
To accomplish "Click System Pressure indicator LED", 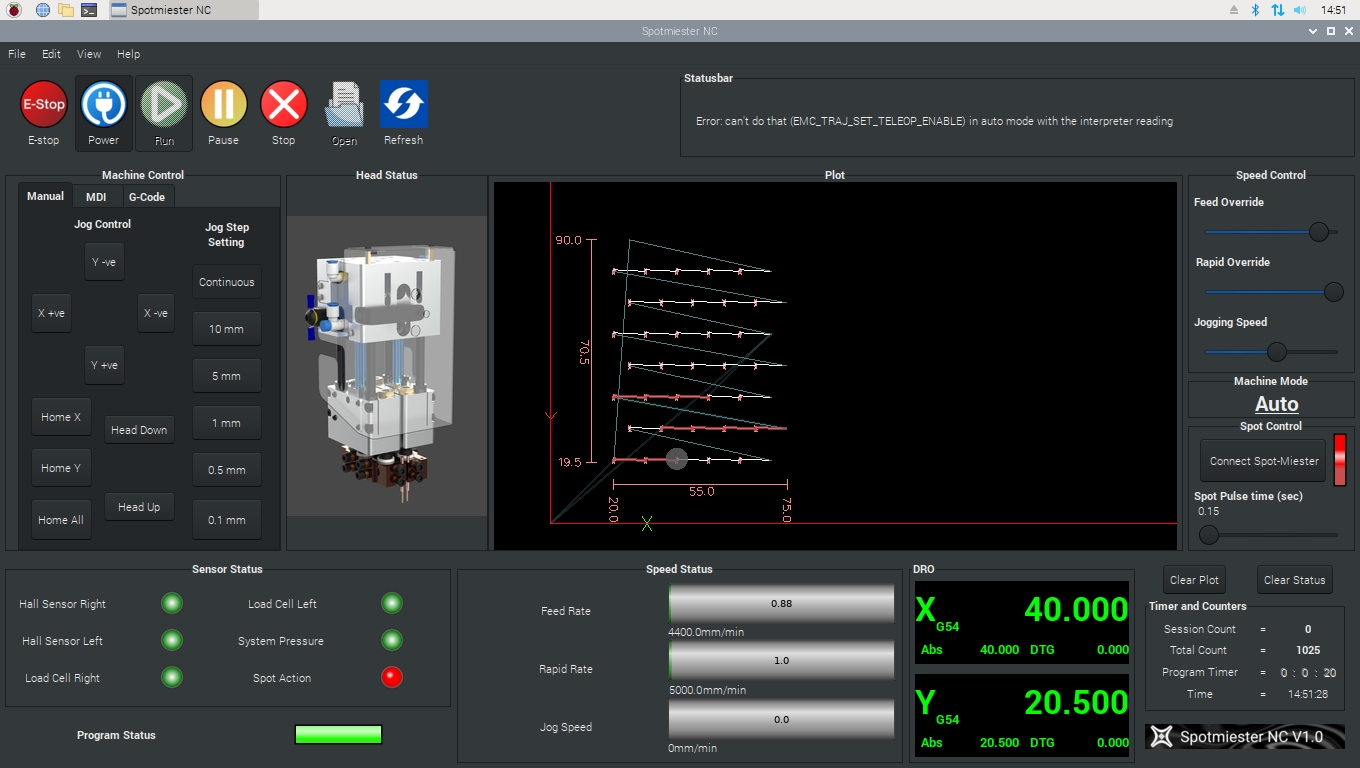I will click(x=392, y=640).
